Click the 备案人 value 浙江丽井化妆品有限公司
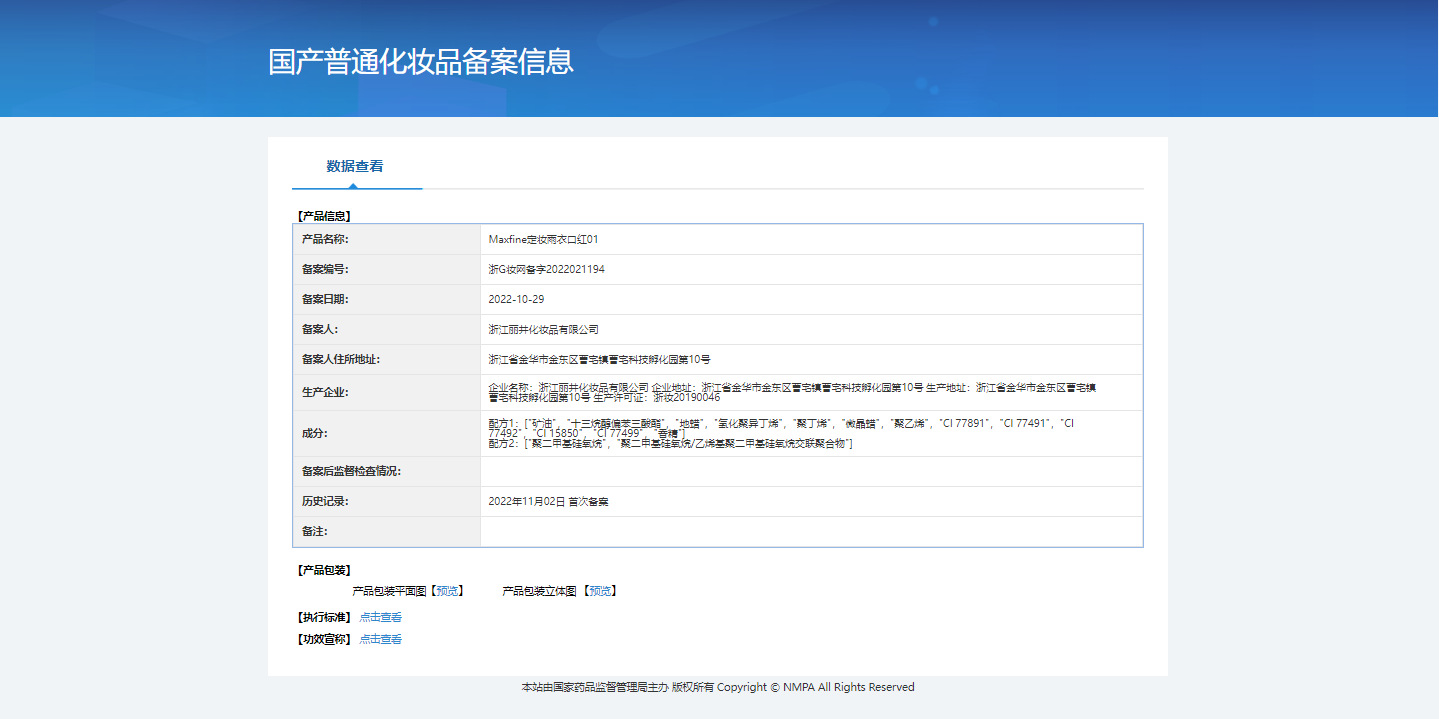The image size is (1439, 719). 543,330
